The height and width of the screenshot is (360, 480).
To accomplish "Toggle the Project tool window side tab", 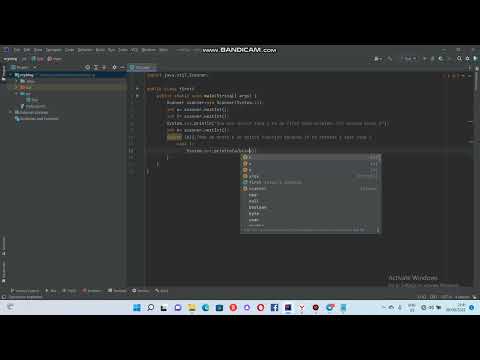I will click(x=4, y=73).
